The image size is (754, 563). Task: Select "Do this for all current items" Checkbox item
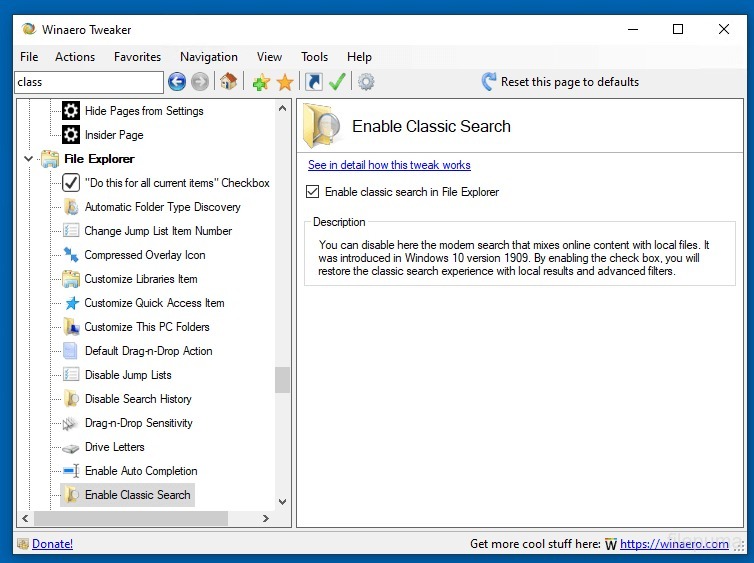pos(176,183)
